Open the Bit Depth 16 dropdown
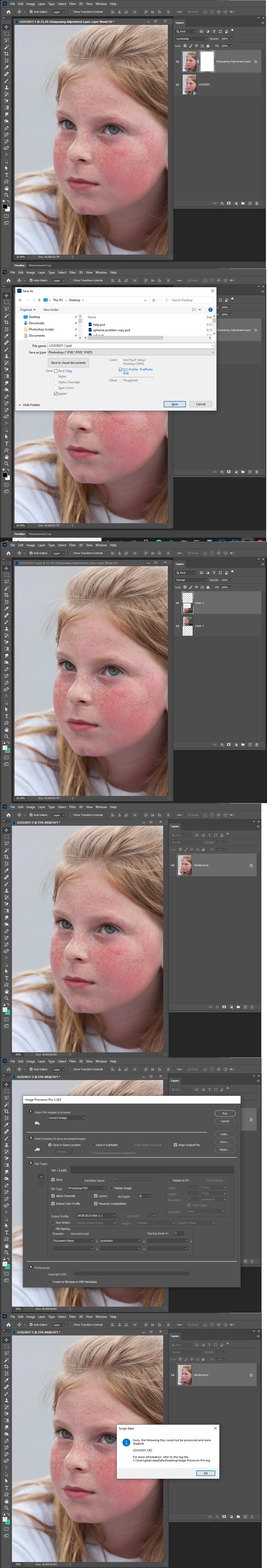 click(145, 1196)
